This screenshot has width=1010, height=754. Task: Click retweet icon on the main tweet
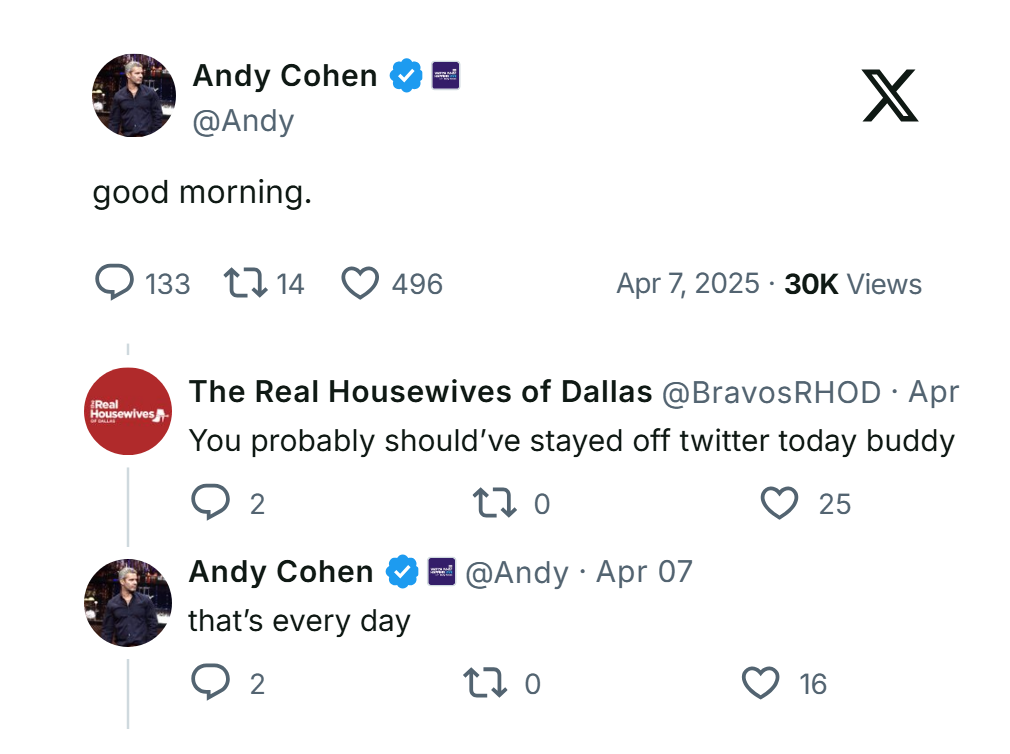pyautogui.click(x=246, y=284)
